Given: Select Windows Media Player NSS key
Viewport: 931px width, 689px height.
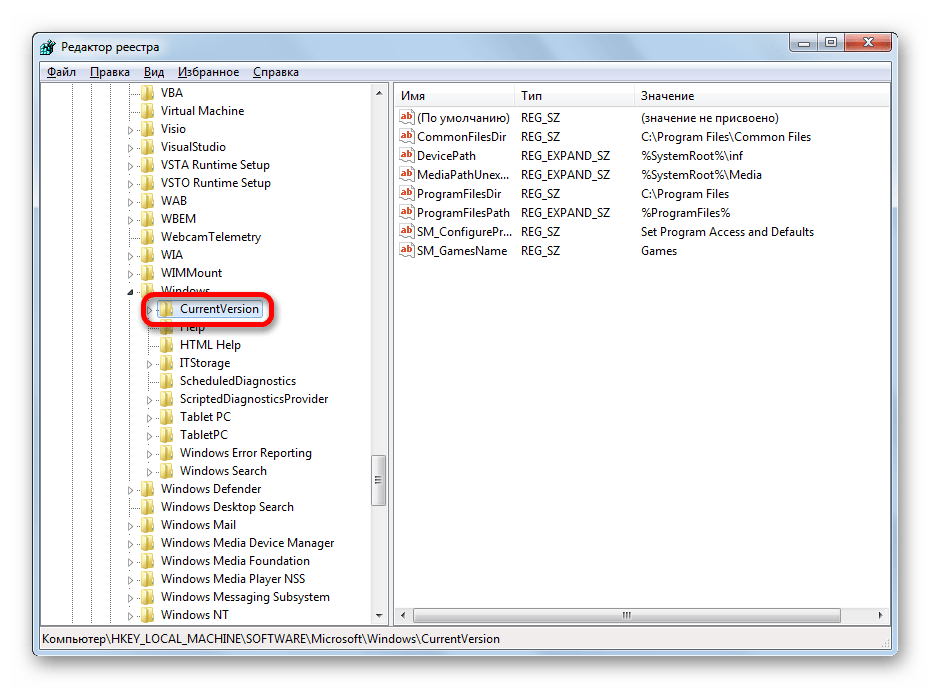Looking at the screenshot, I should pyautogui.click(x=233, y=579).
